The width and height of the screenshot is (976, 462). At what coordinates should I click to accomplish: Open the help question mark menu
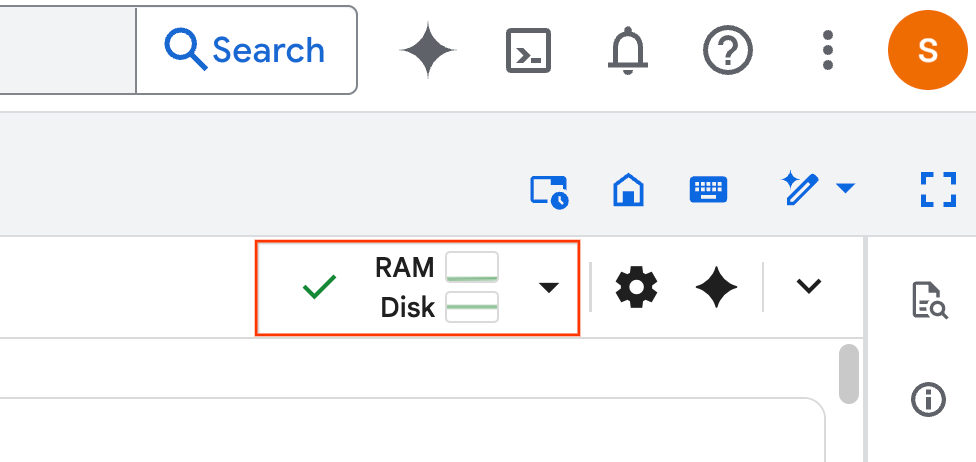click(728, 49)
